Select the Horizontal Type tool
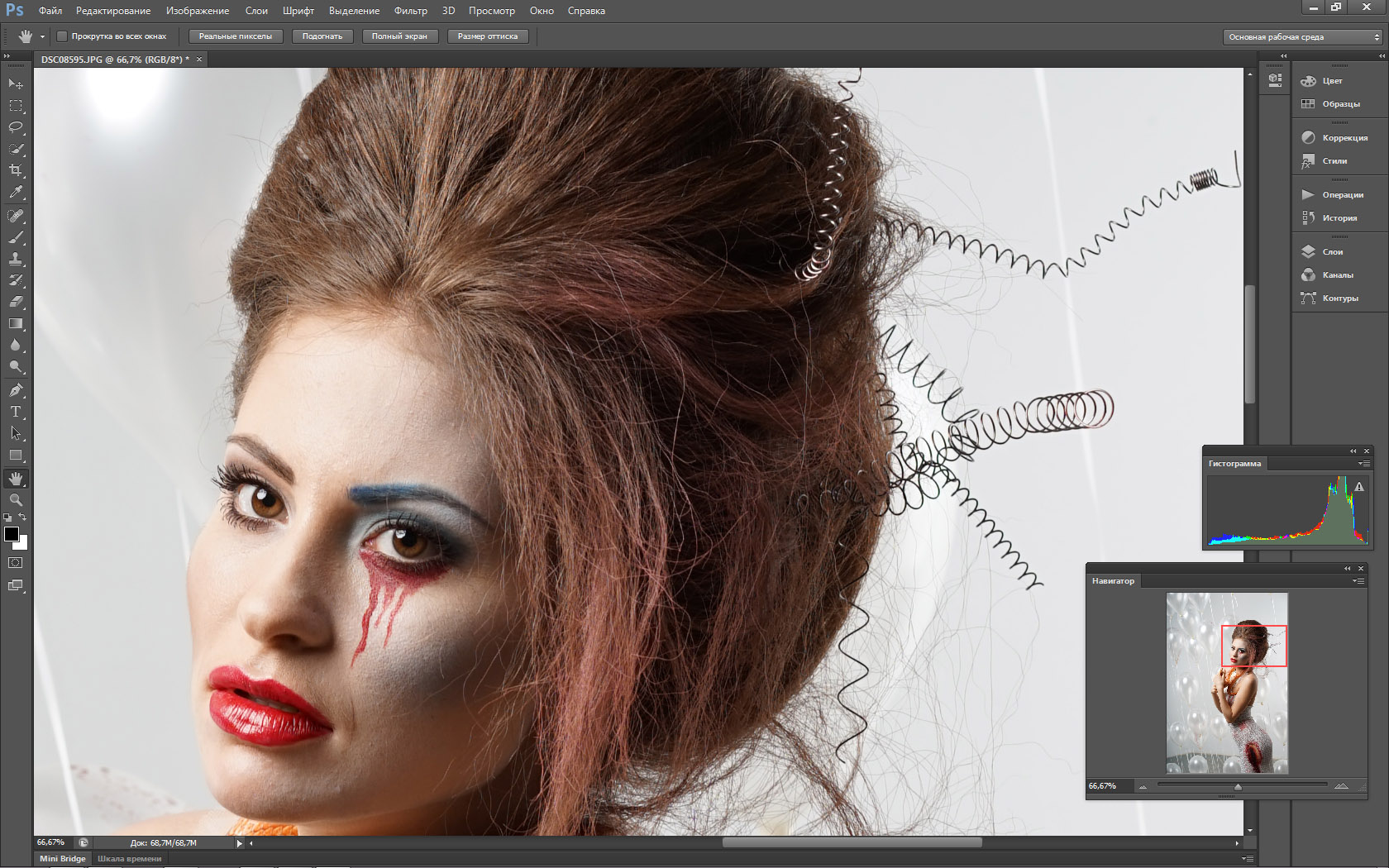This screenshot has height=868, width=1389. [x=16, y=412]
